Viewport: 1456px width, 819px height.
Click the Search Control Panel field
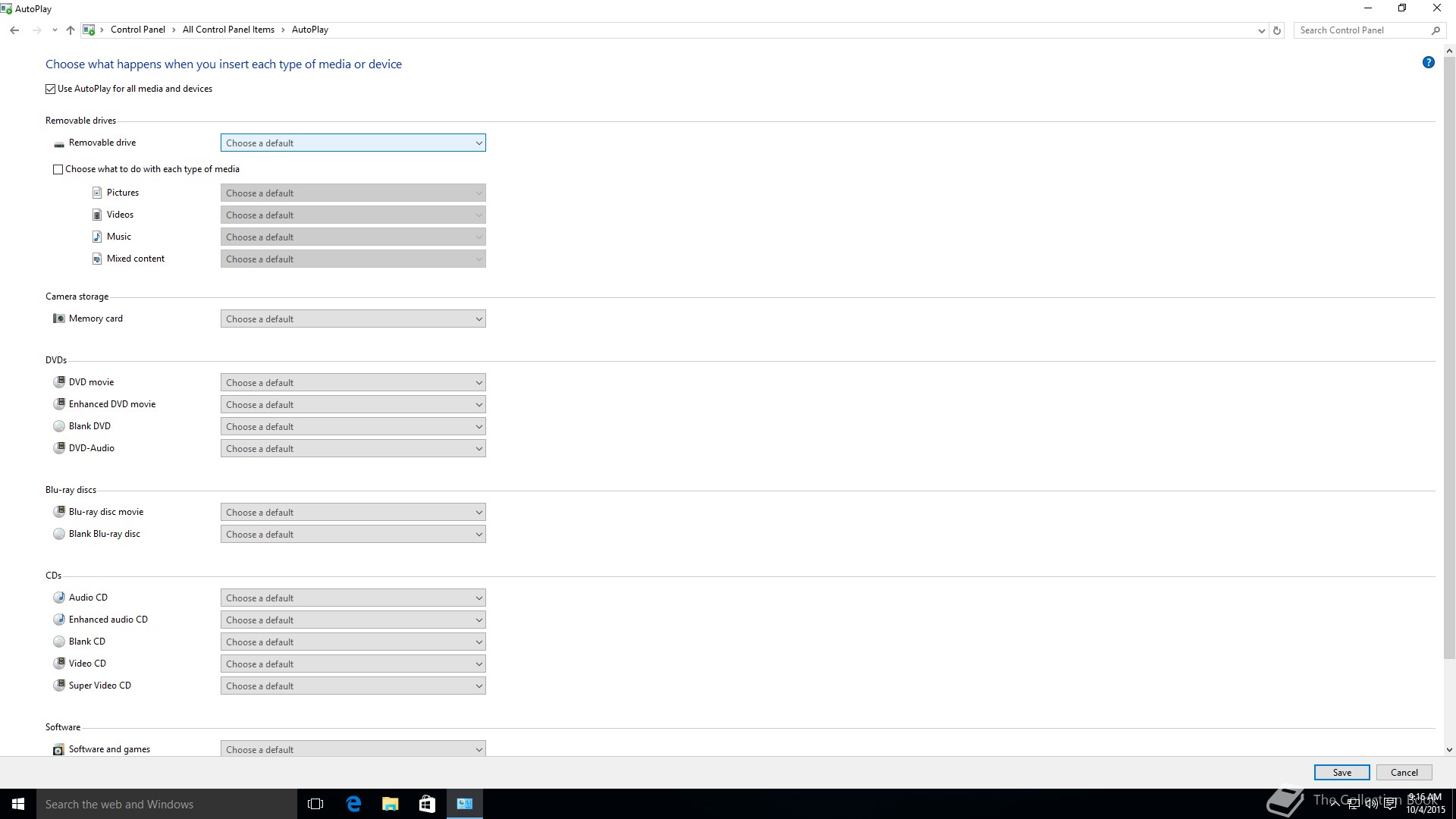pos(1361,30)
